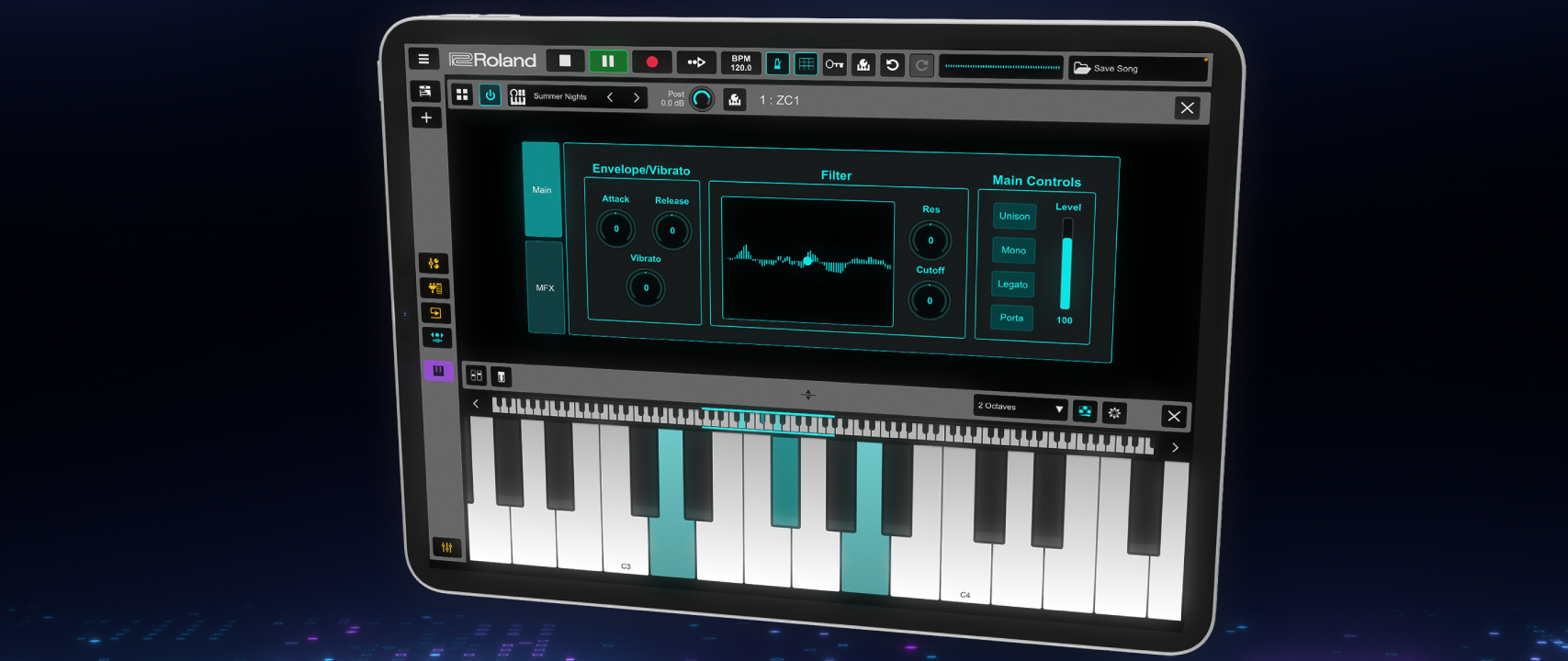Image resolution: width=1568 pixels, height=661 pixels.
Task: Open the yellow plug effects icon
Action: click(434, 288)
